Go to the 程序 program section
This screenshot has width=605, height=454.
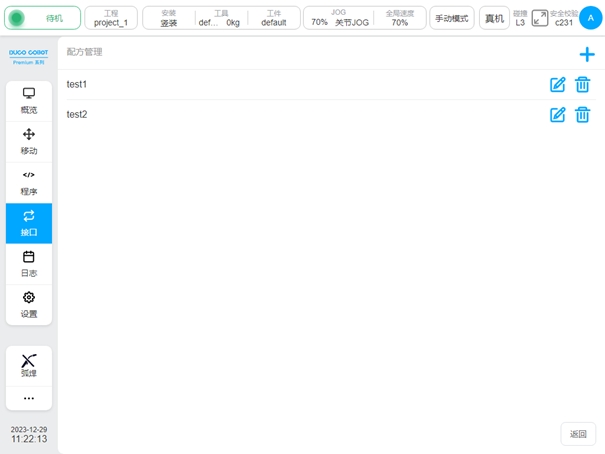pyautogui.click(x=29, y=183)
